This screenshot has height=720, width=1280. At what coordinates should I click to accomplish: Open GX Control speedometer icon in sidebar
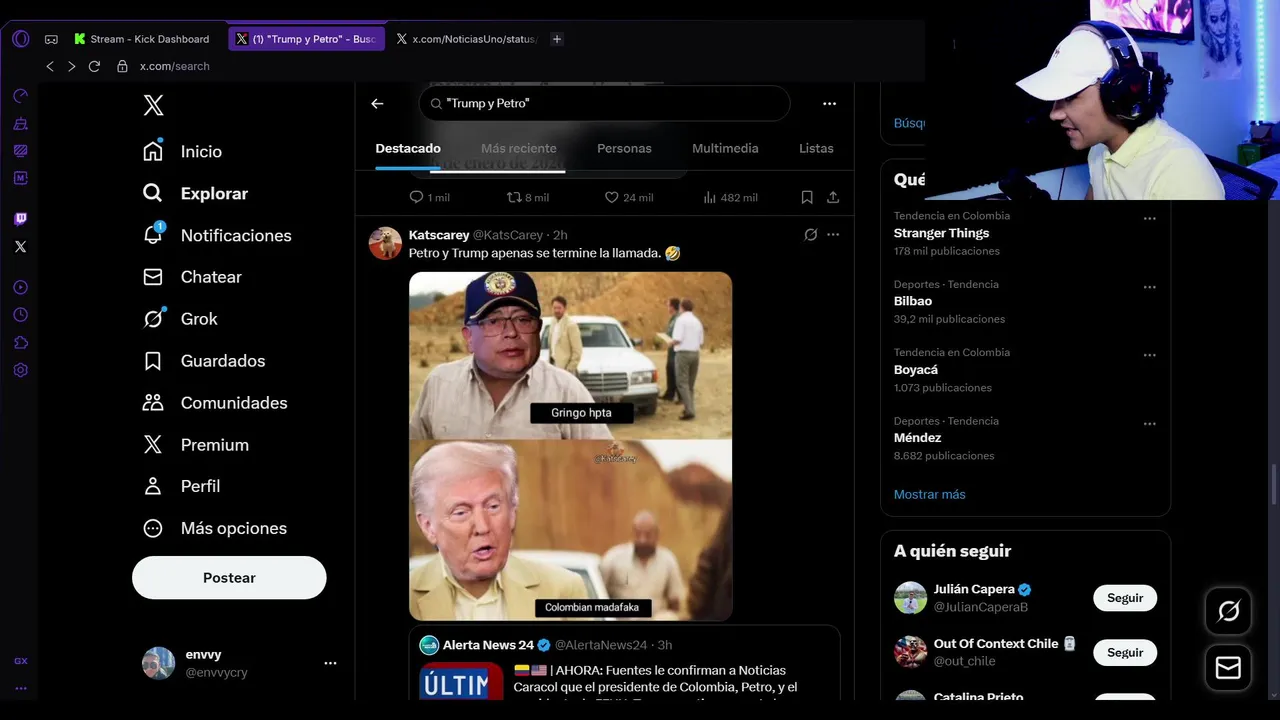click(x=21, y=97)
